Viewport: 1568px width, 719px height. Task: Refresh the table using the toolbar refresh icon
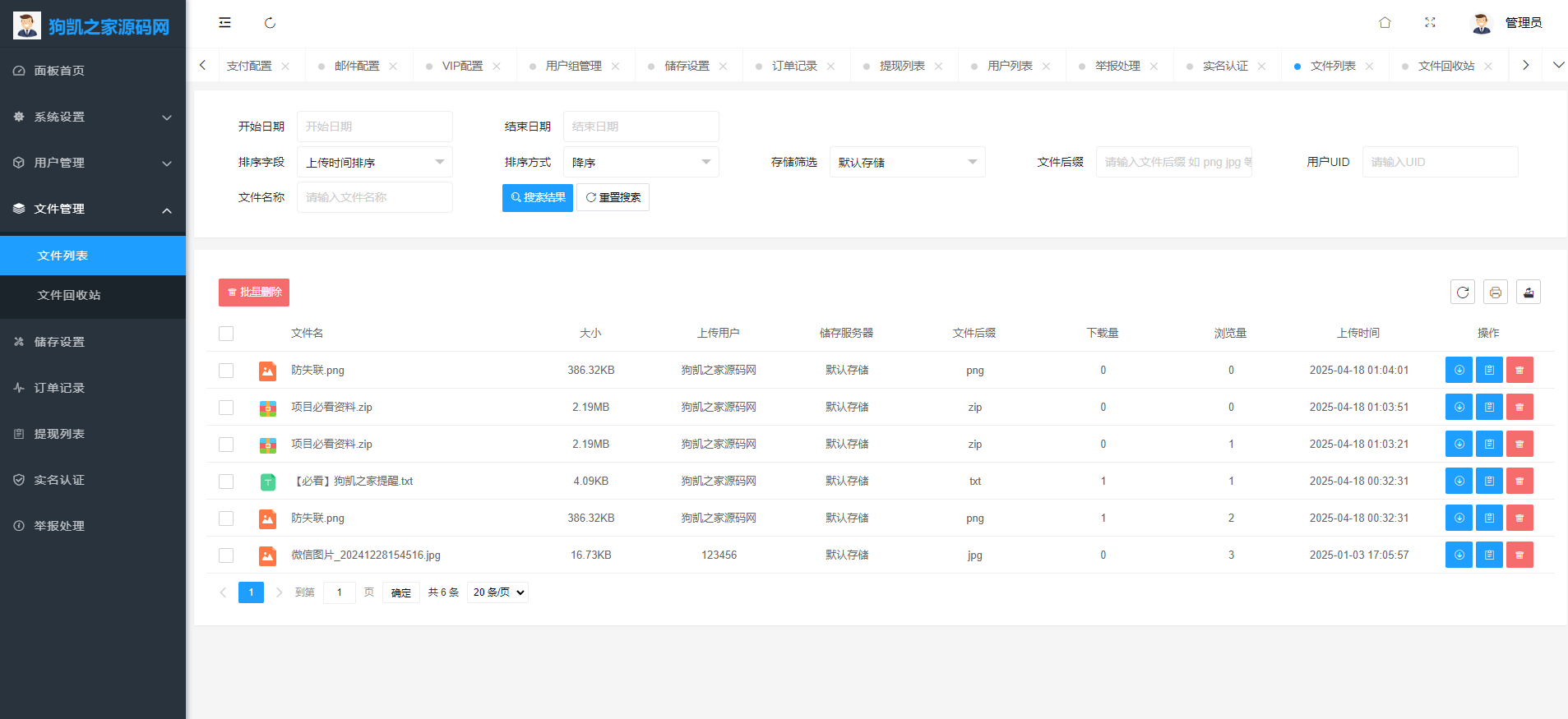point(1463,292)
